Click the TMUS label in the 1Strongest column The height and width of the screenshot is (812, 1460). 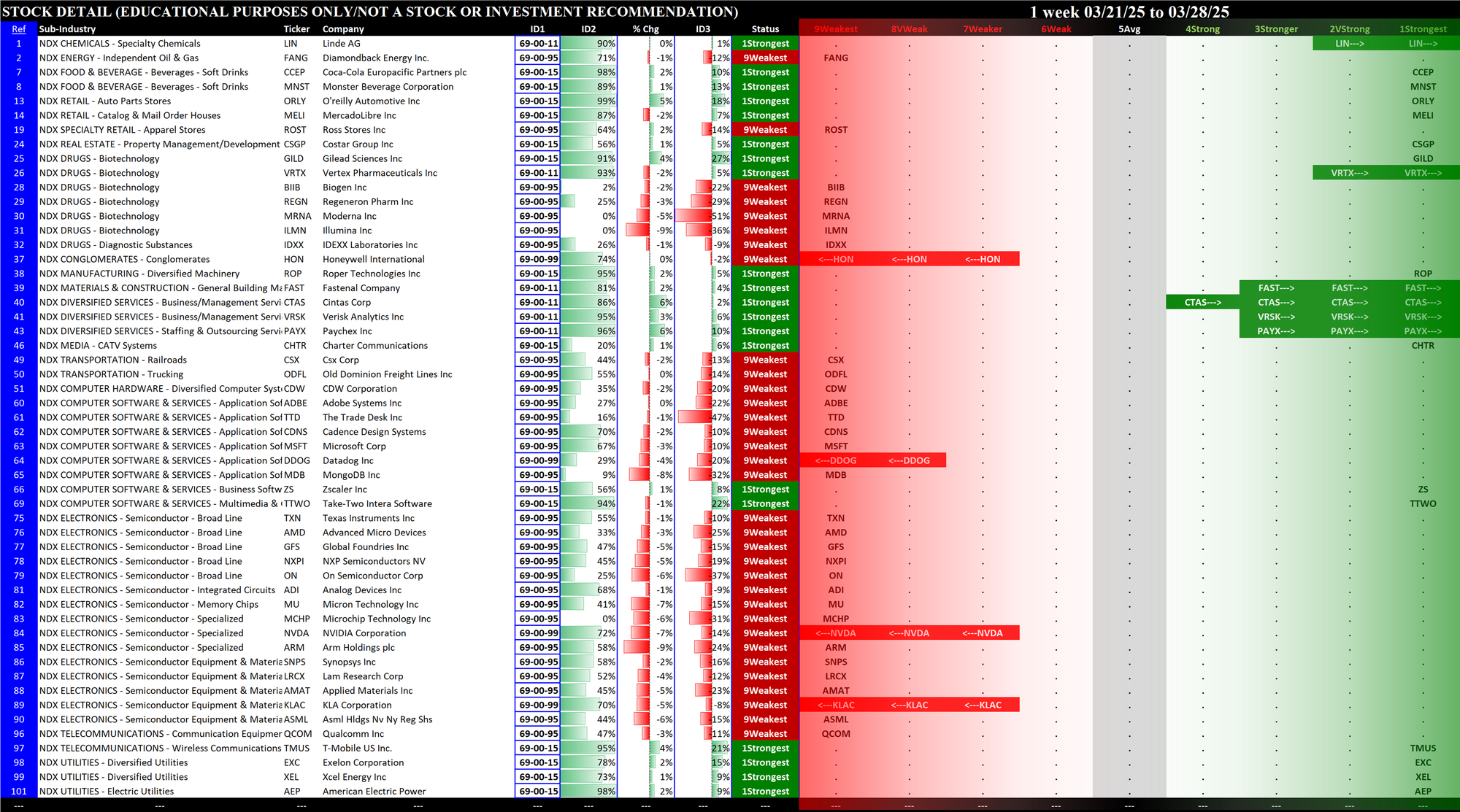tap(1423, 749)
